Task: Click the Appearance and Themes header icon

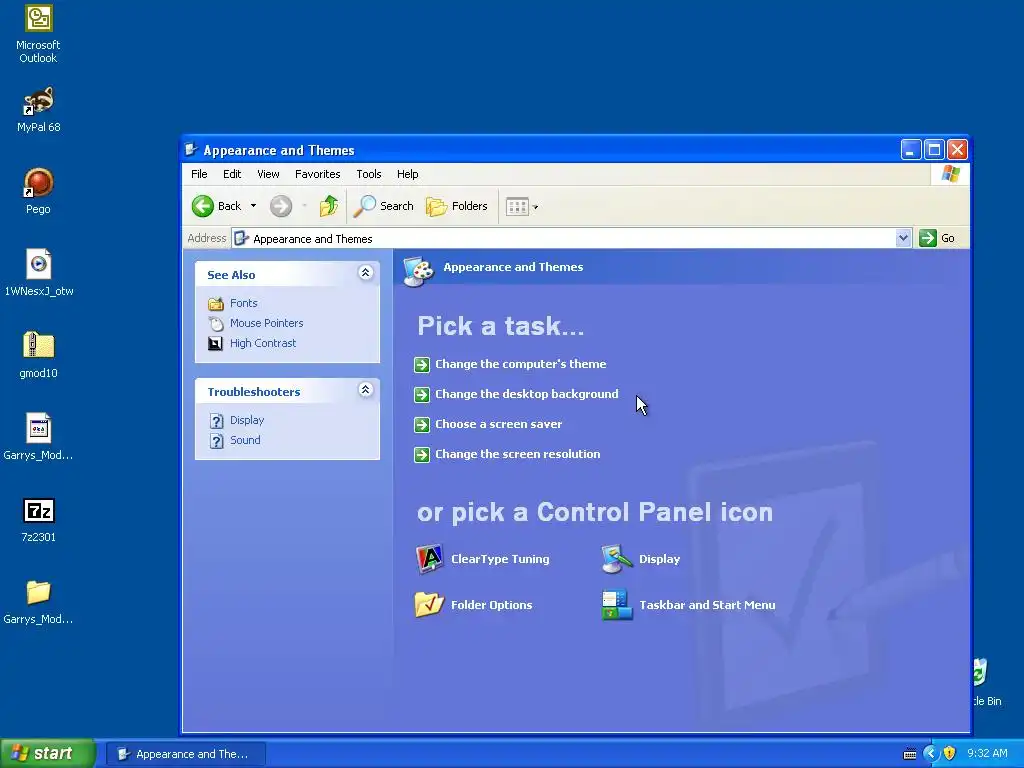Action: pyautogui.click(x=418, y=271)
